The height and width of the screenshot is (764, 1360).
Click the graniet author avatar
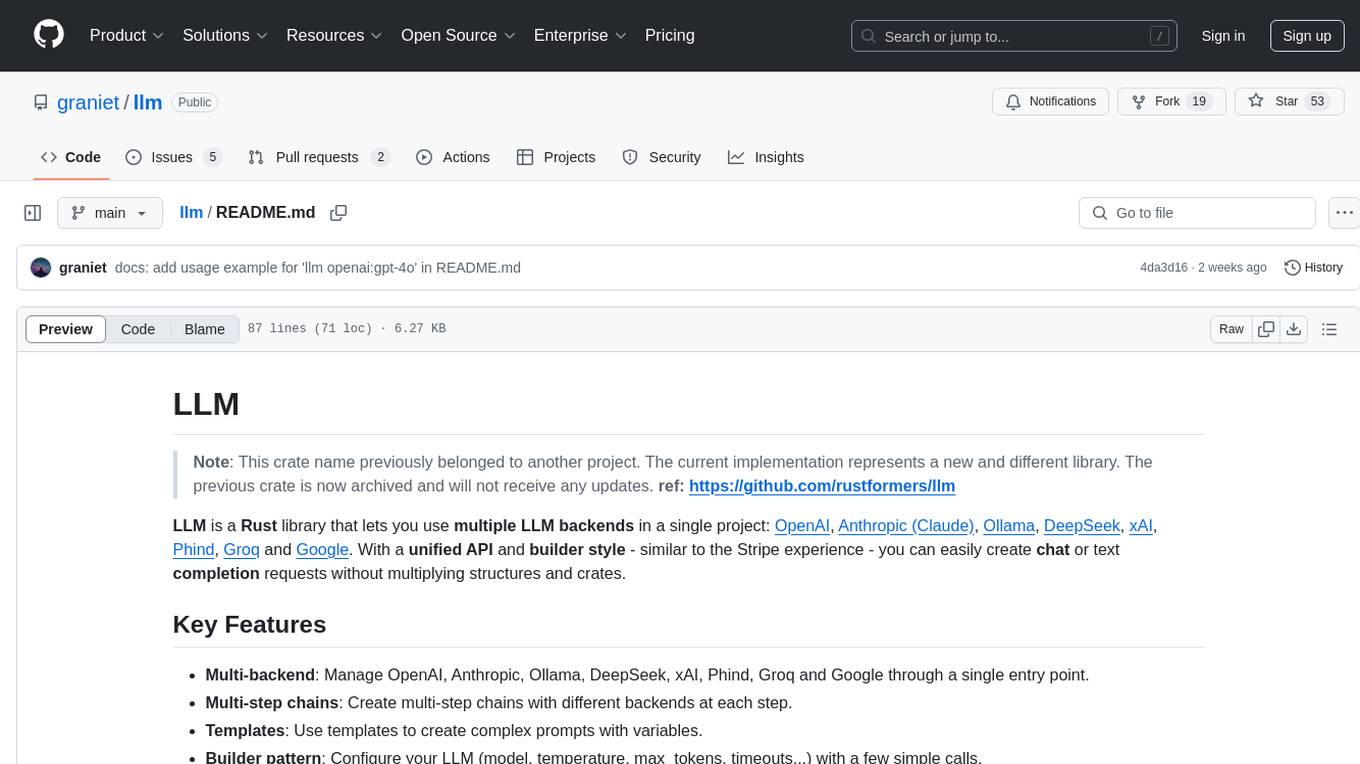pos(41,267)
